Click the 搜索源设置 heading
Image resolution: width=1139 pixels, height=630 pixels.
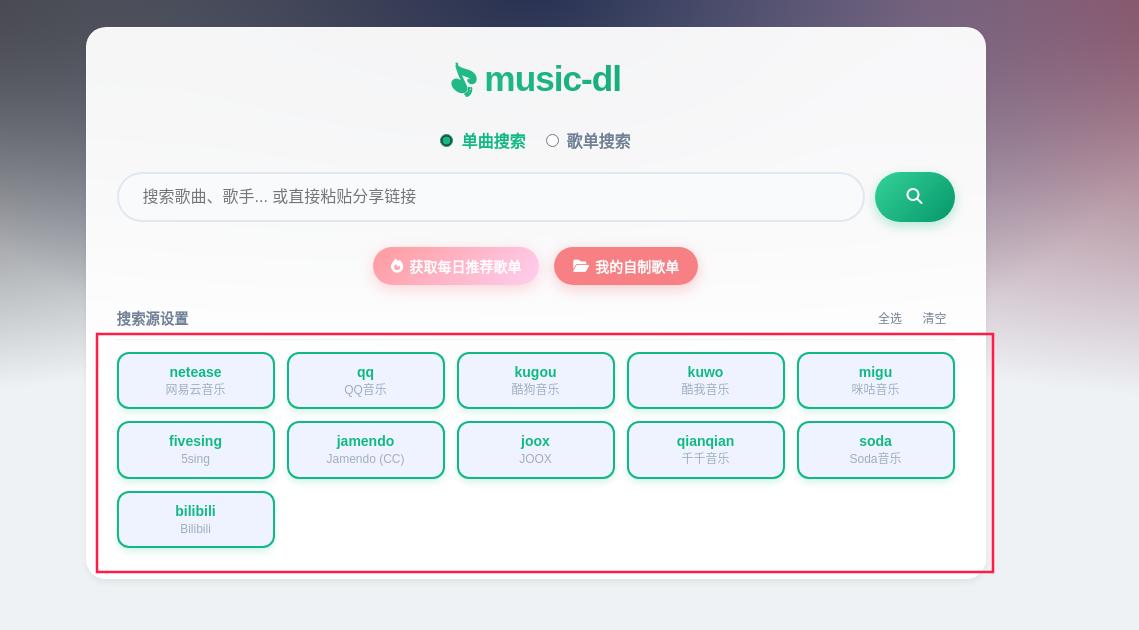[153, 318]
